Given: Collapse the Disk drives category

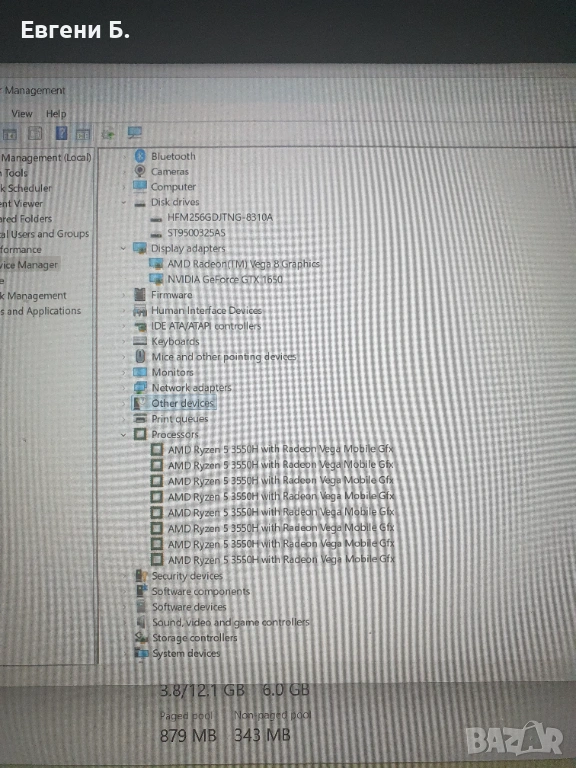Looking at the screenshot, I should click(x=123, y=202).
